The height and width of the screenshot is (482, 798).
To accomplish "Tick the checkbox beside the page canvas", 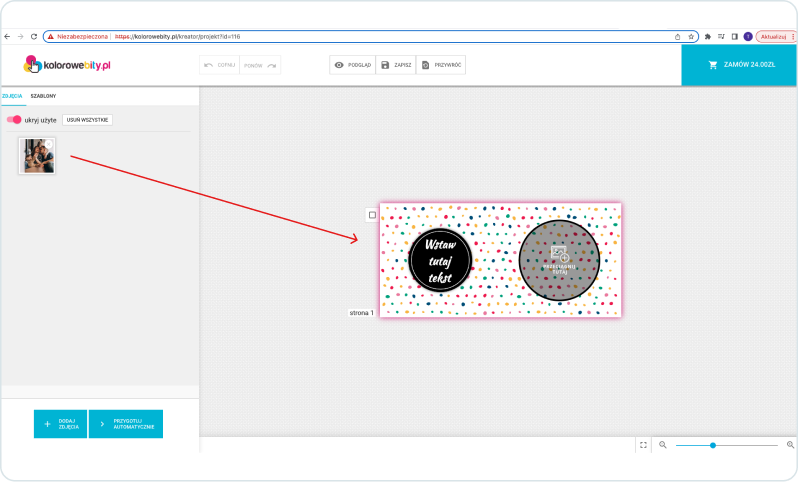I will pos(372,214).
